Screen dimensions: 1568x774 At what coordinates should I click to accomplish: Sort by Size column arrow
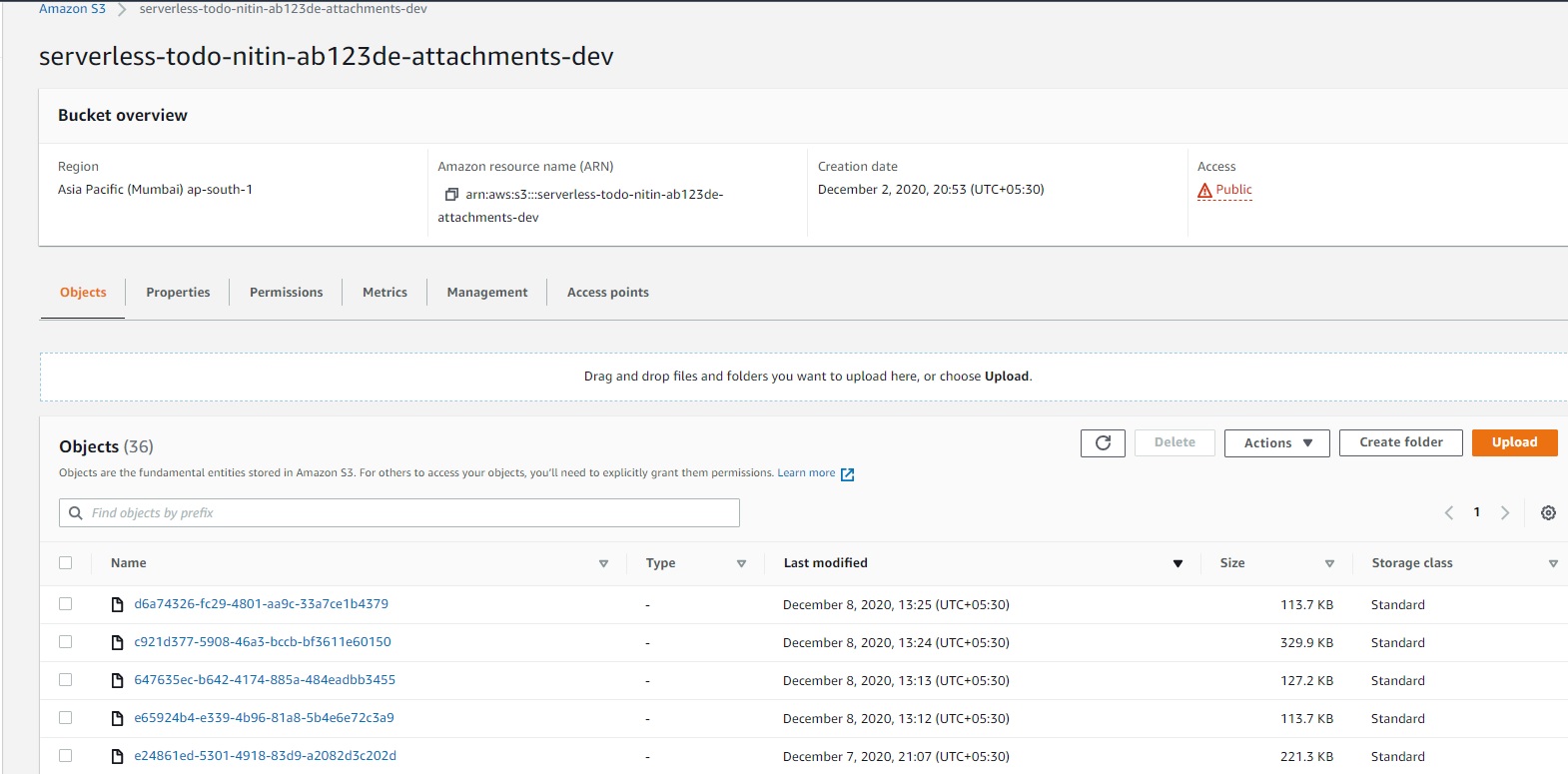(x=1329, y=564)
